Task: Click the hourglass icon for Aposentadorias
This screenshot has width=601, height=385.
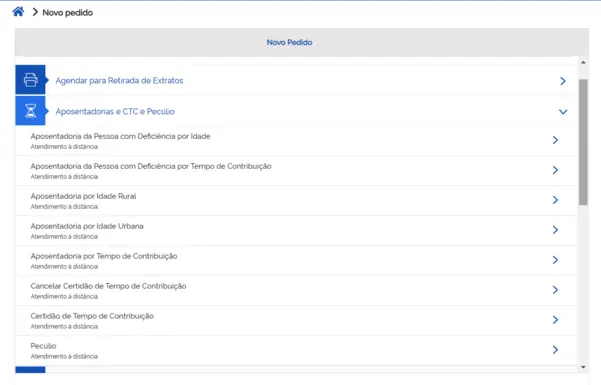Action: click(x=30, y=111)
